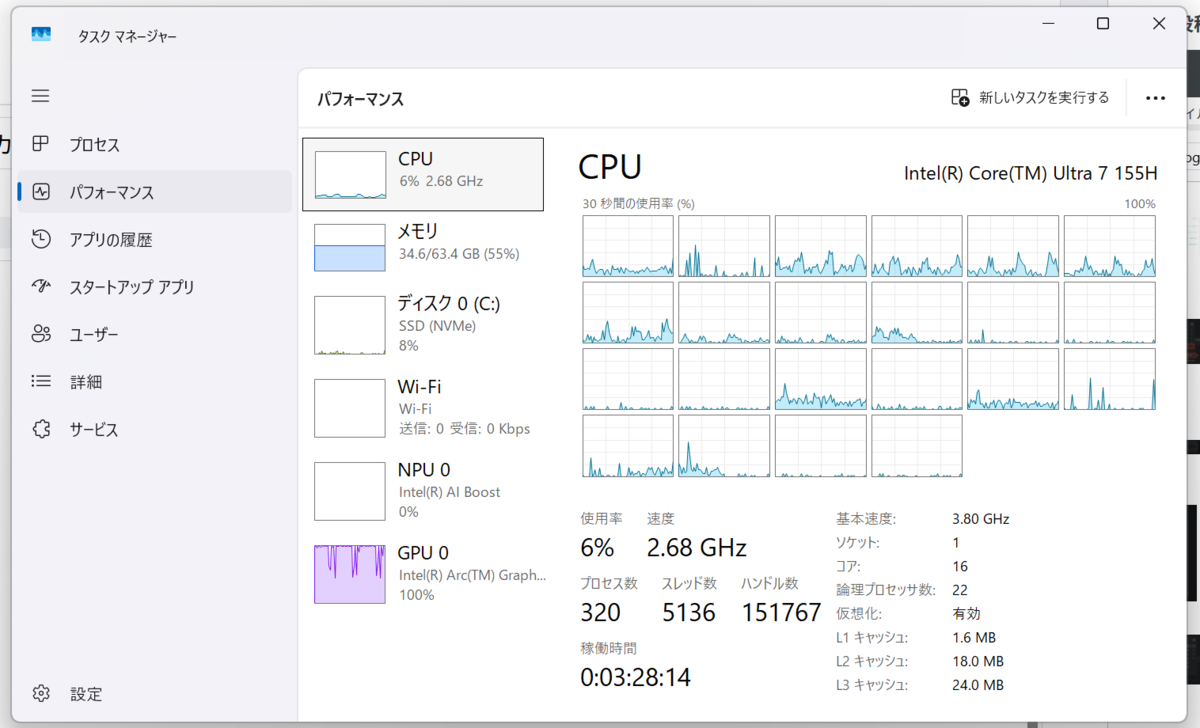The image size is (1200, 728).
Task: Select the 詳細 navigation item
Action: (155, 381)
